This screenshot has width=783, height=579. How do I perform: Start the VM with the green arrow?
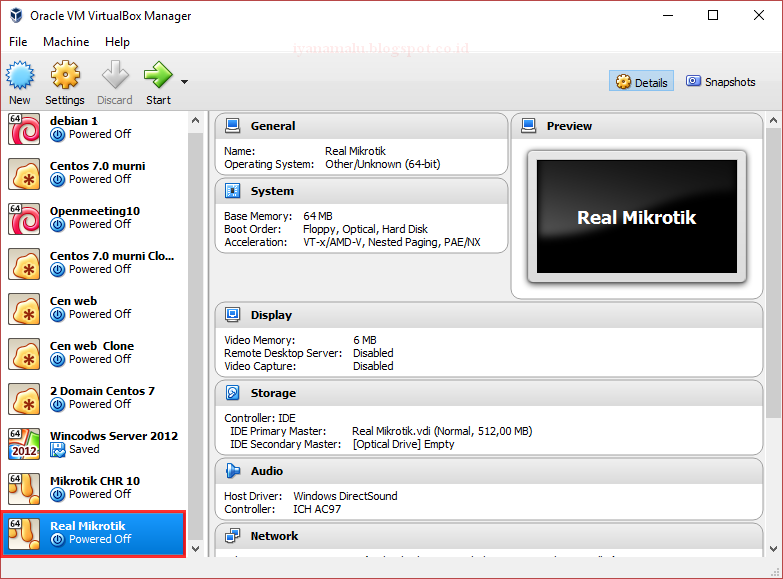point(158,75)
